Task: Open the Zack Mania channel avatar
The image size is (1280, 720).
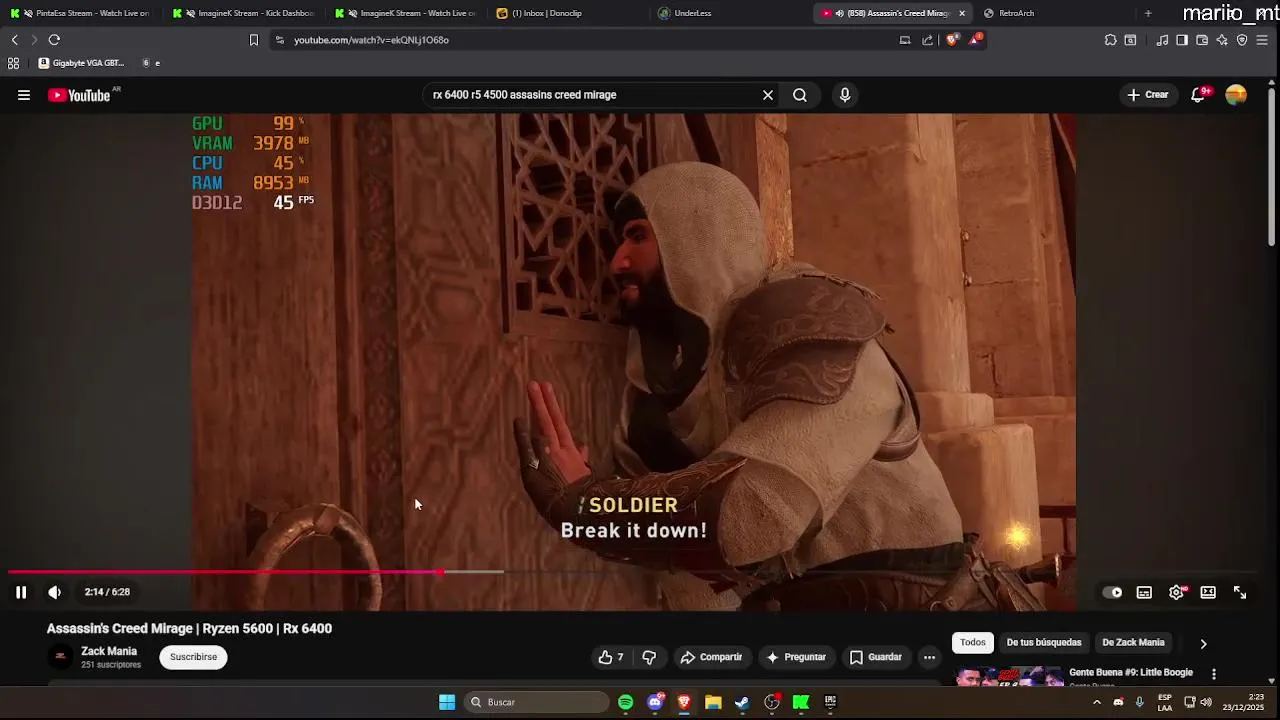Action: pyautogui.click(x=60, y=657)
